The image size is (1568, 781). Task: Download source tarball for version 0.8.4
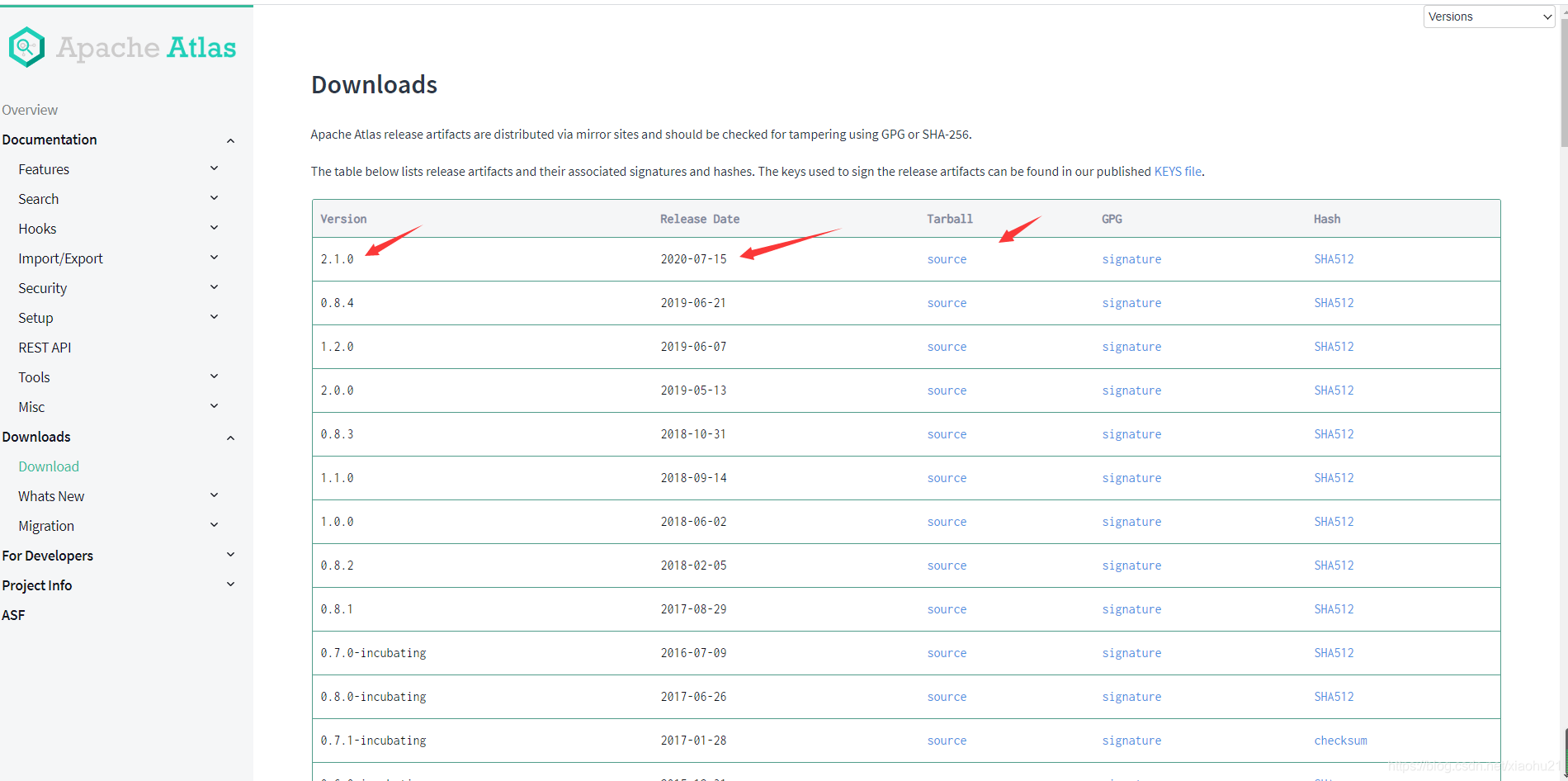click(x=947, y=303)
